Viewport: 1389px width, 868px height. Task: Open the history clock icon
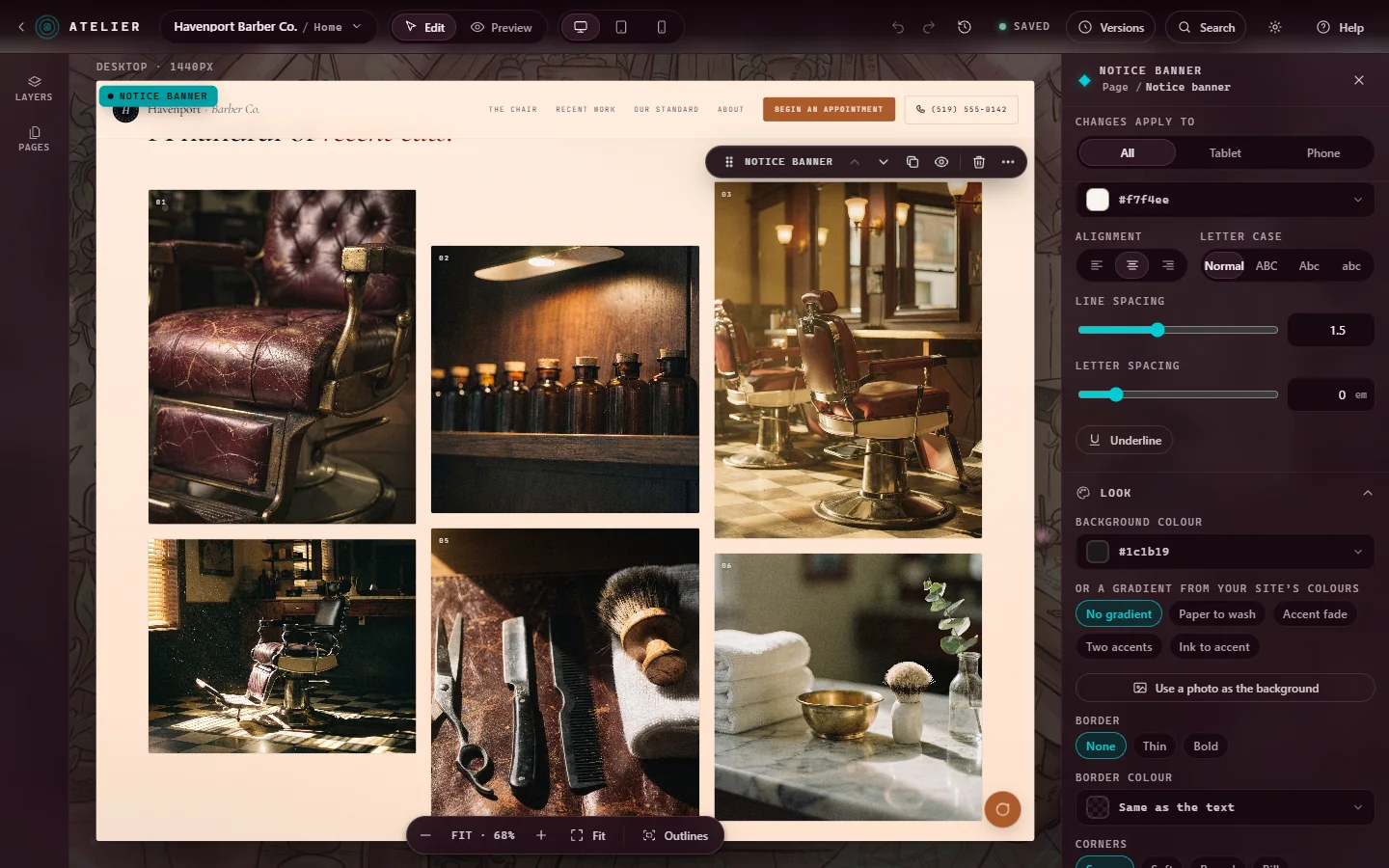pyautogui.click(x=965, y=27)
